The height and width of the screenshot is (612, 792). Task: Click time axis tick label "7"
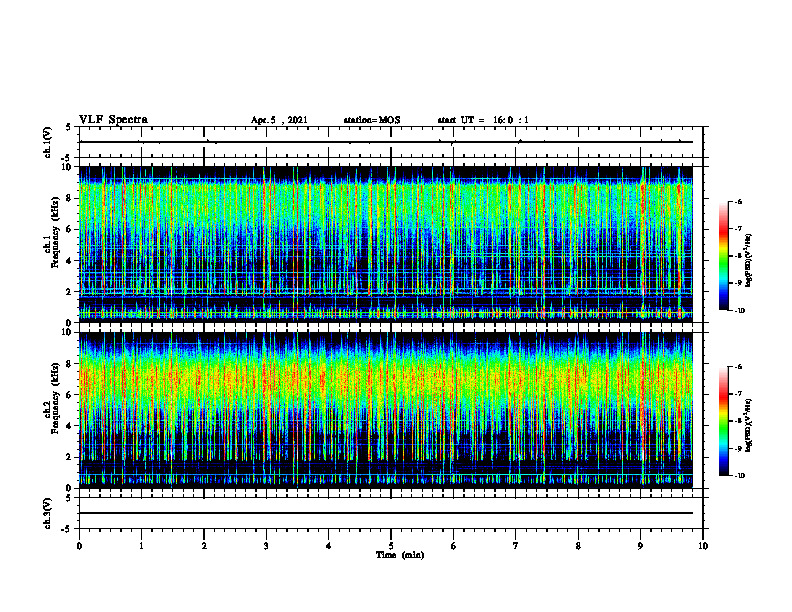[x=516, y=546]
